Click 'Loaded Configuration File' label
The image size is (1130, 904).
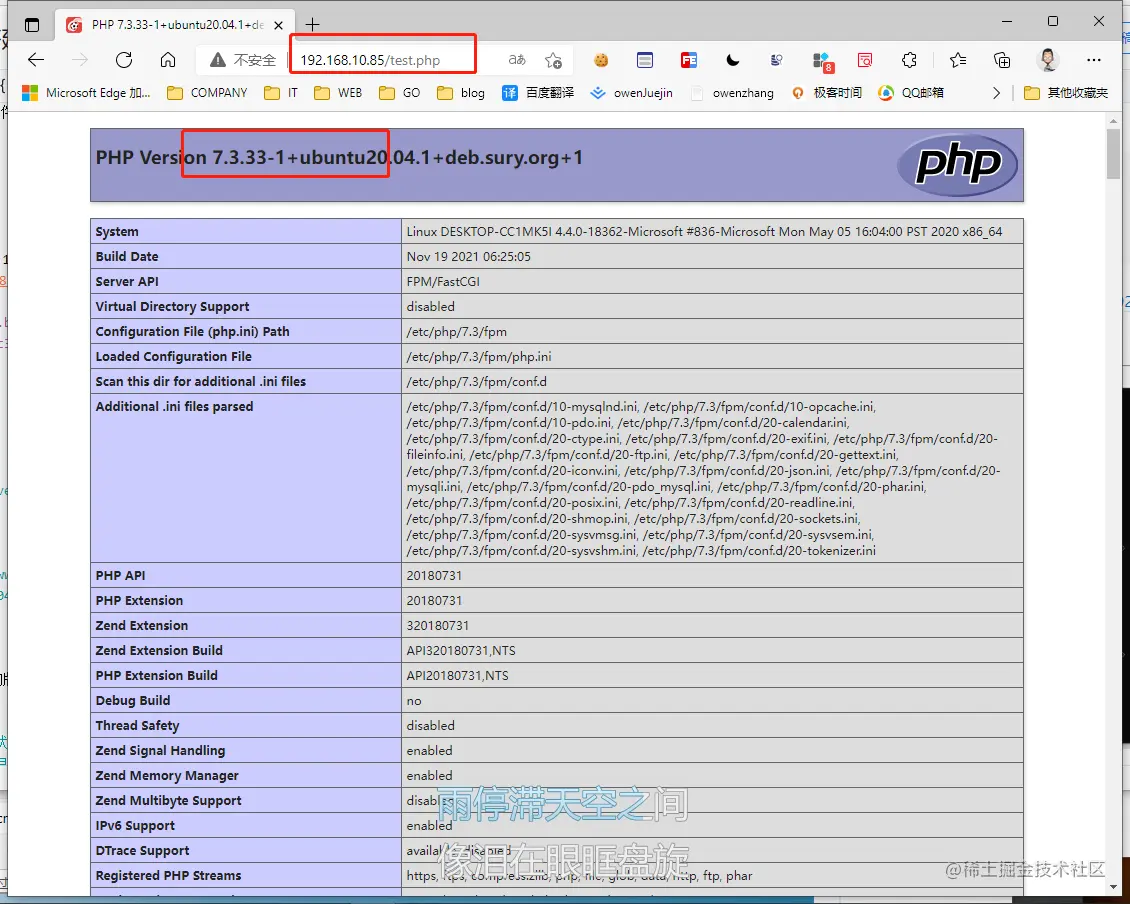[174, 357]
